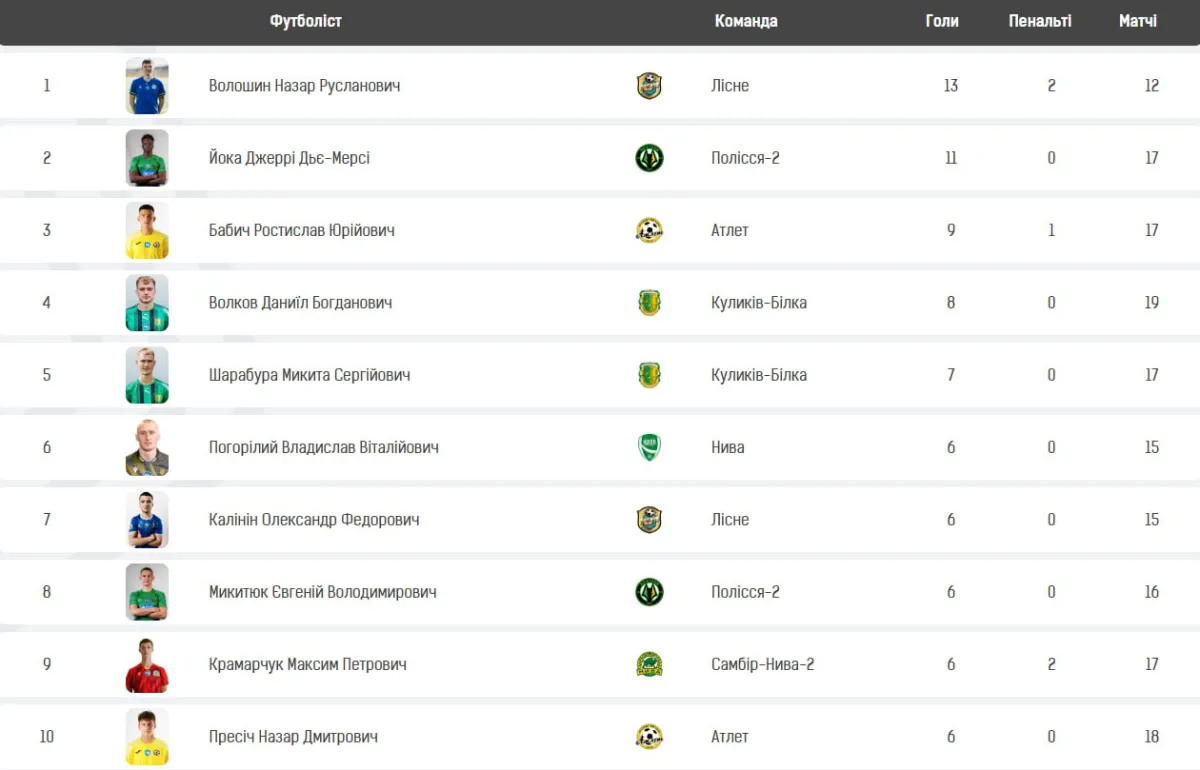Screen dimensions: 1200x770
Task: Open Шарабура Микита Сергійович profile link
Action: pyautogui.click(x=309, y=375)
